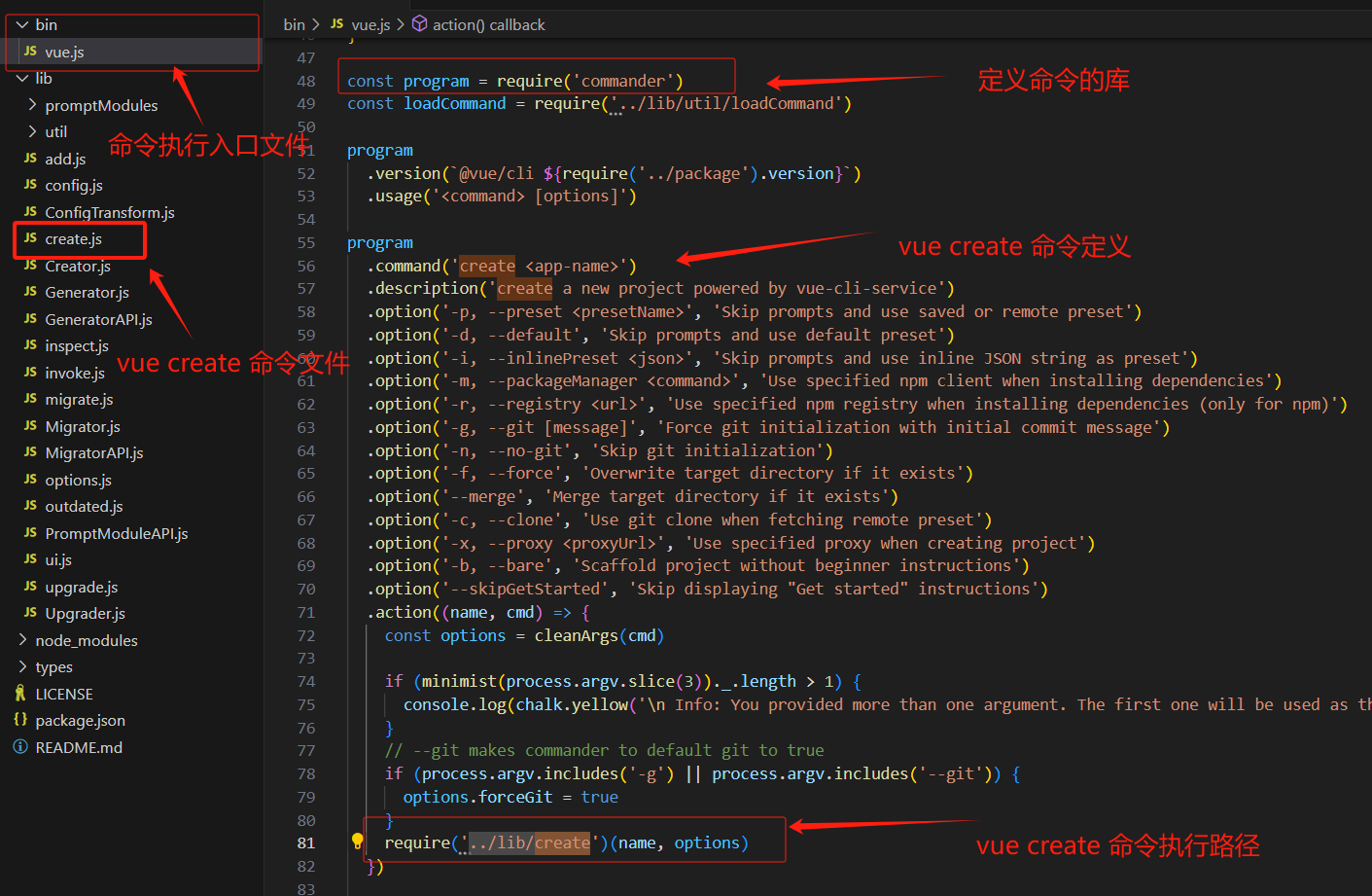Click the vue.js breadcrumb segment
Screen dimensions: 1372x896
(370, 24)
